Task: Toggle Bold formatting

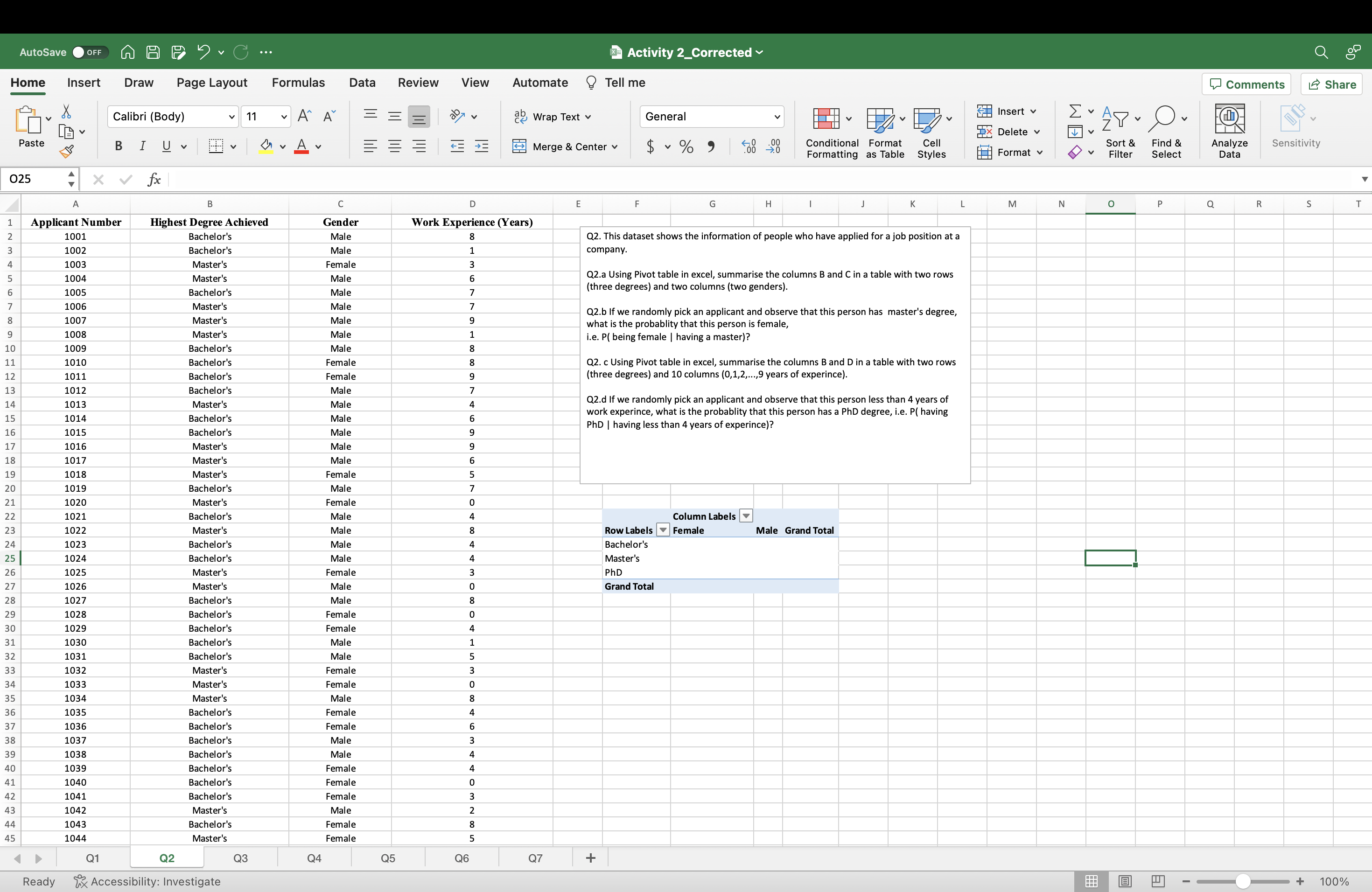Action: tap(118, 146)
